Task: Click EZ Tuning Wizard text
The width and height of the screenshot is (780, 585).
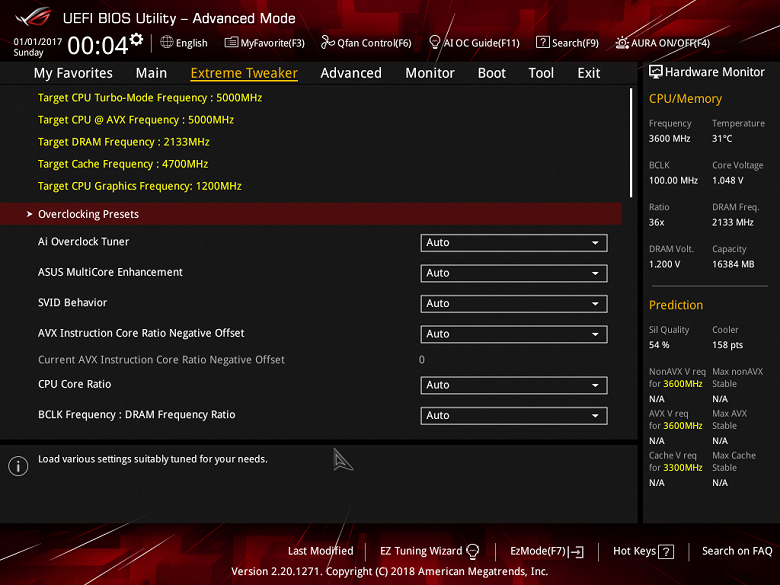Action: point(421,551)
